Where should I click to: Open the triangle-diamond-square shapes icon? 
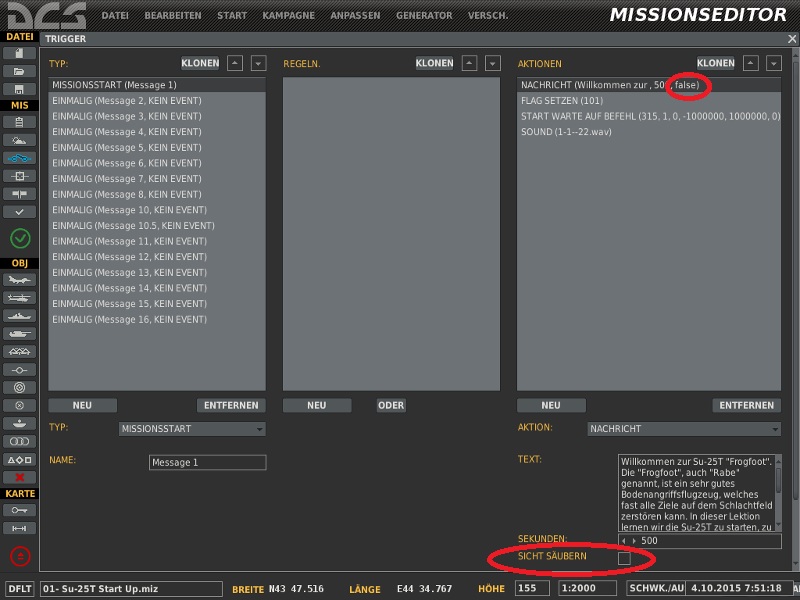coord(19,460)
